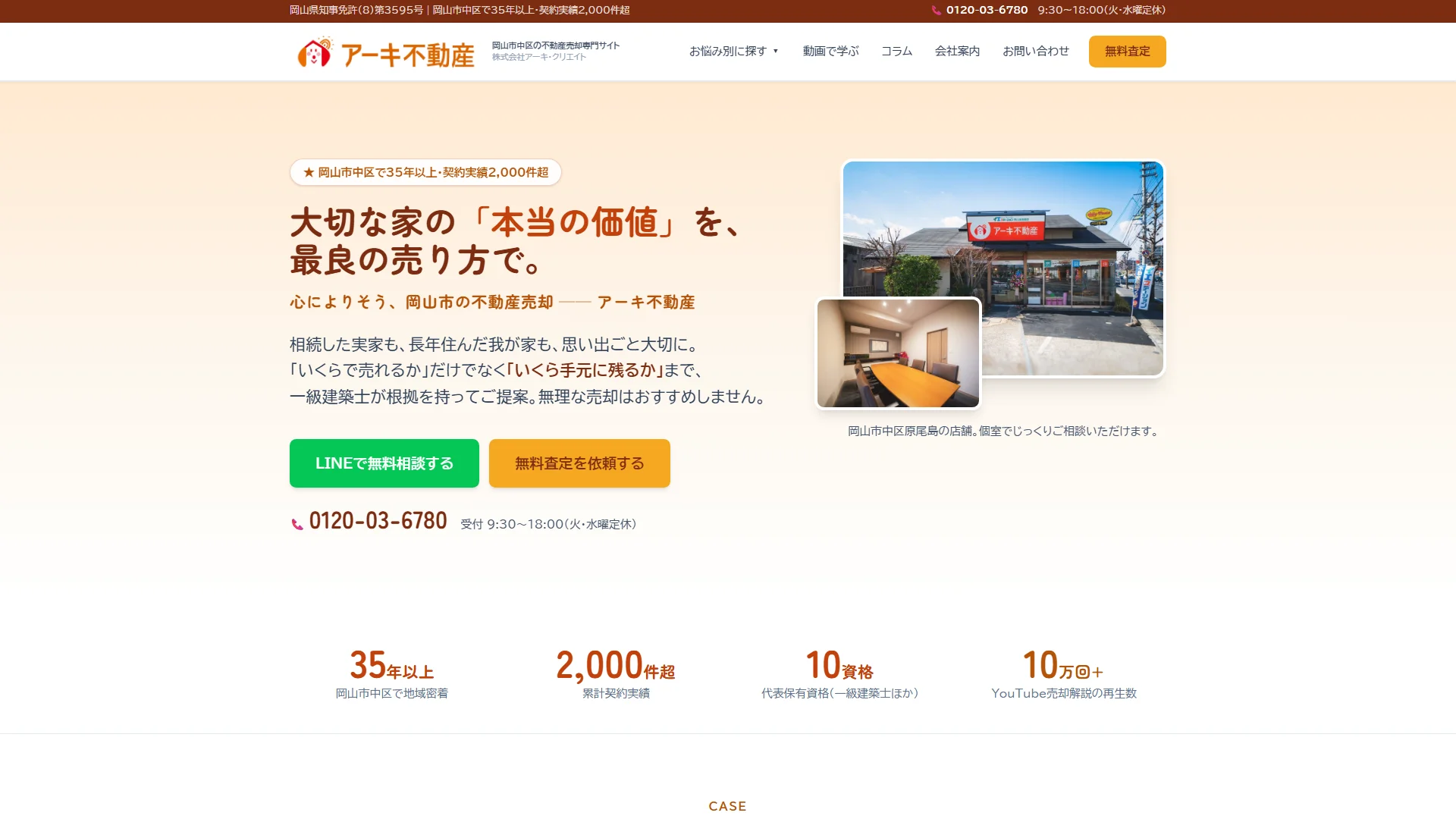
Task: Click the 無料査定 header button
Action: click(1127, 52)
